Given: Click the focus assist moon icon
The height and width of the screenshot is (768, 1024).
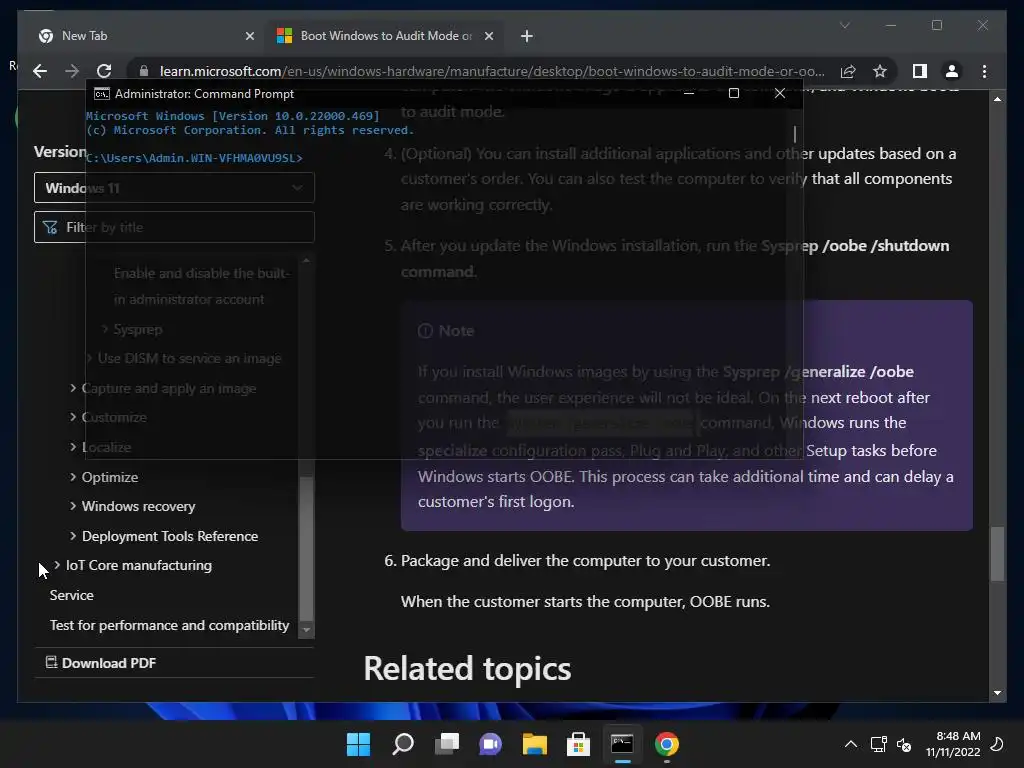Looking at the screenshot, I should tap(997, 744).
